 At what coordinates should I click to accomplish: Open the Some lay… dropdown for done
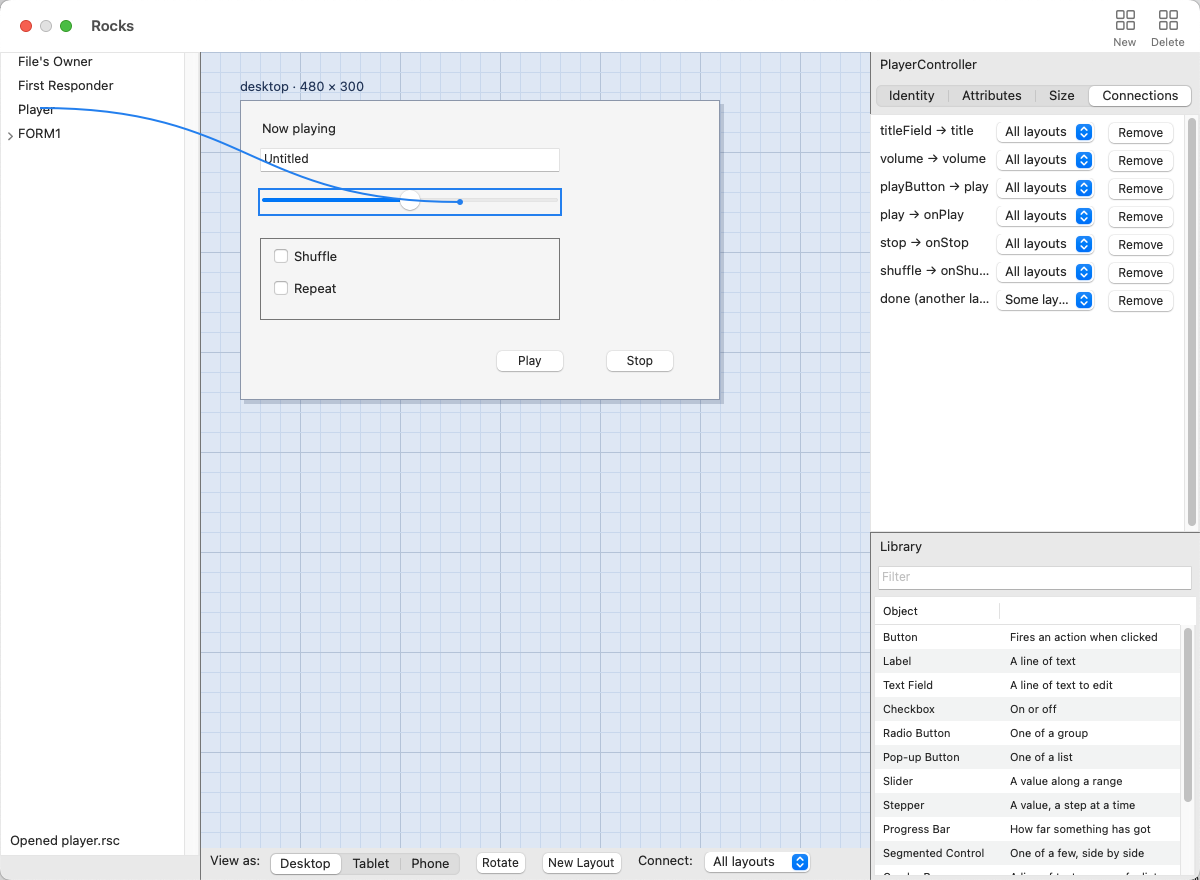click(x=1046, y=300)
